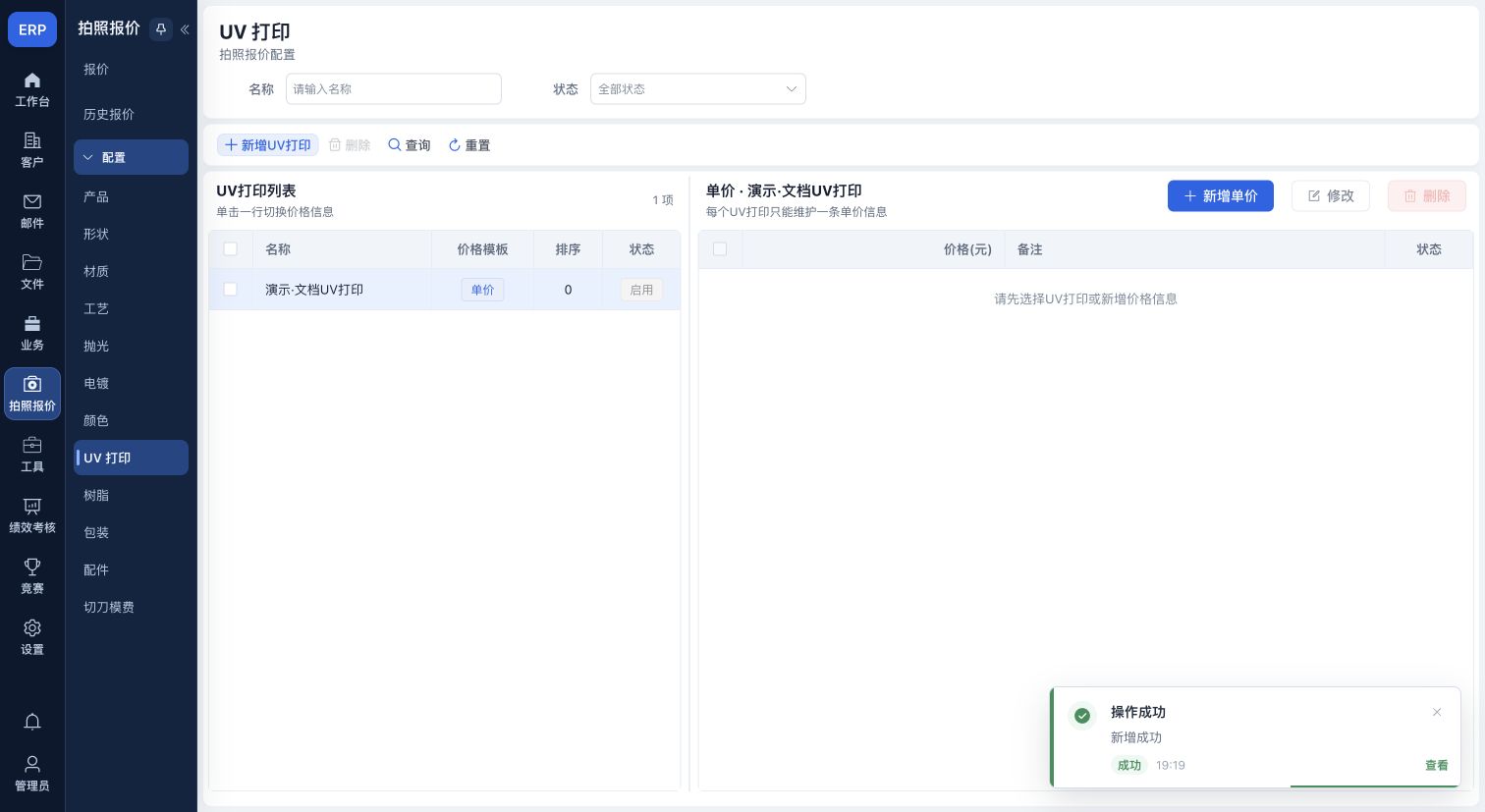Open the notifications bell icon
The height and width of the screenshot is (812, 1485).
pos(32,722)
